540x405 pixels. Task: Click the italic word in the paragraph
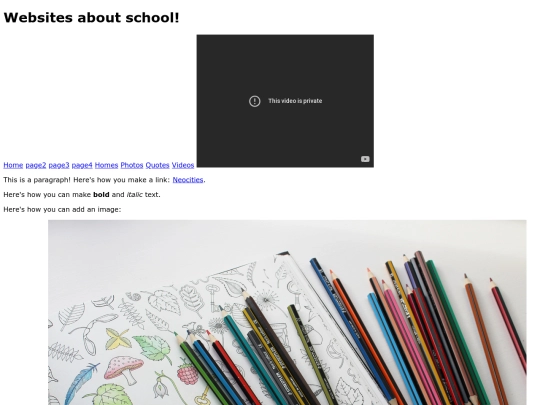(134, 195)
